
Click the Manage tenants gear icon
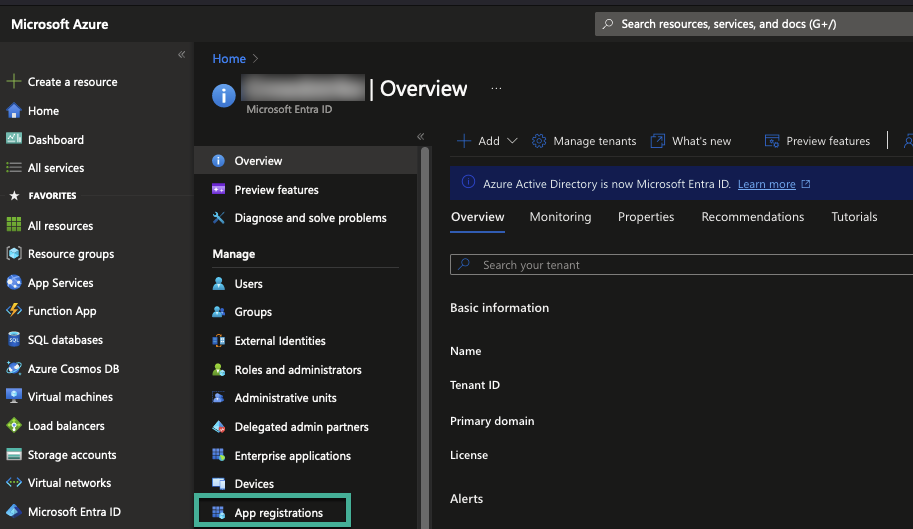click(x=539, y=141)
